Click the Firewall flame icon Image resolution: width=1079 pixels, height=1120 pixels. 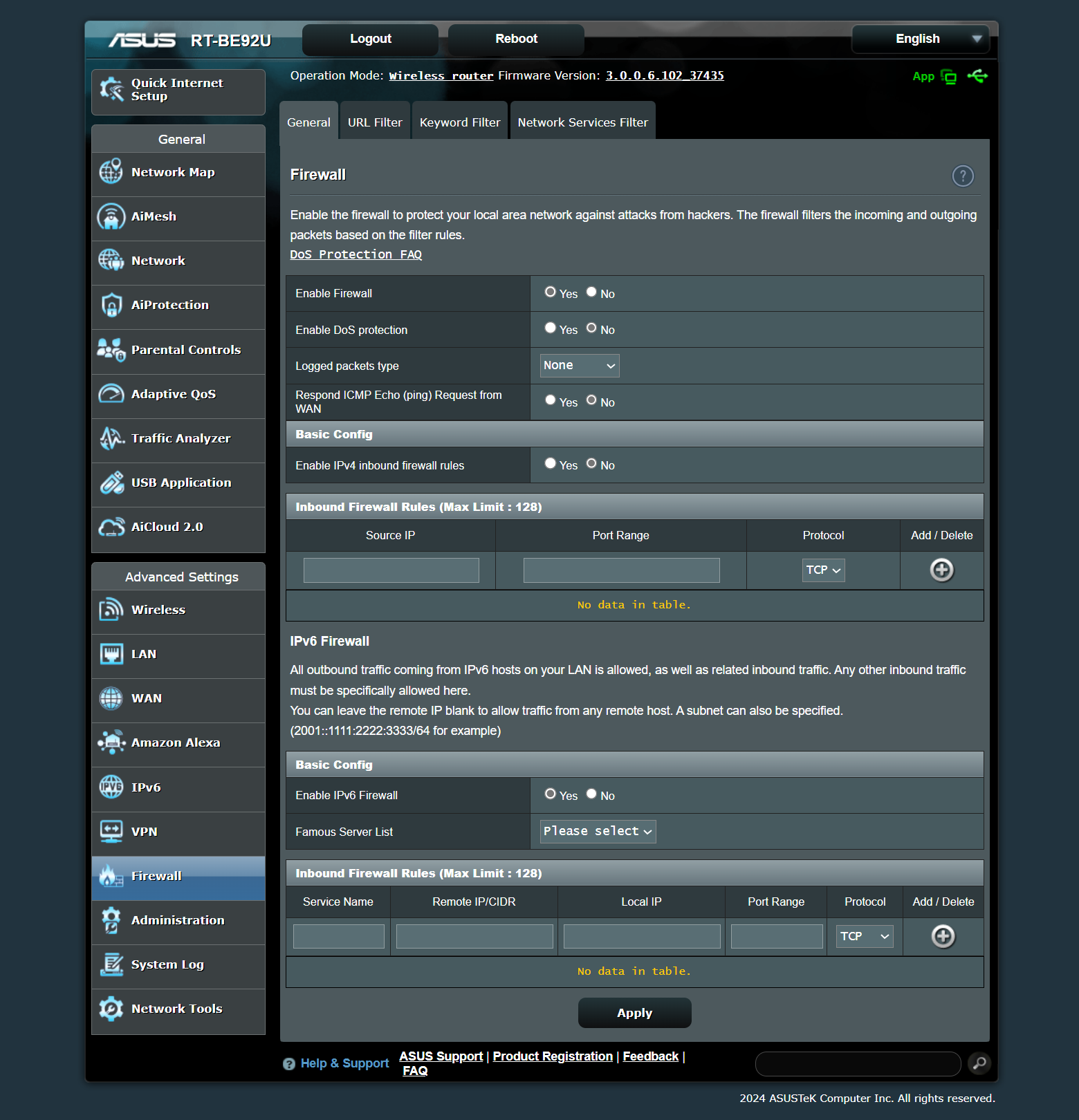coord(111,876)
